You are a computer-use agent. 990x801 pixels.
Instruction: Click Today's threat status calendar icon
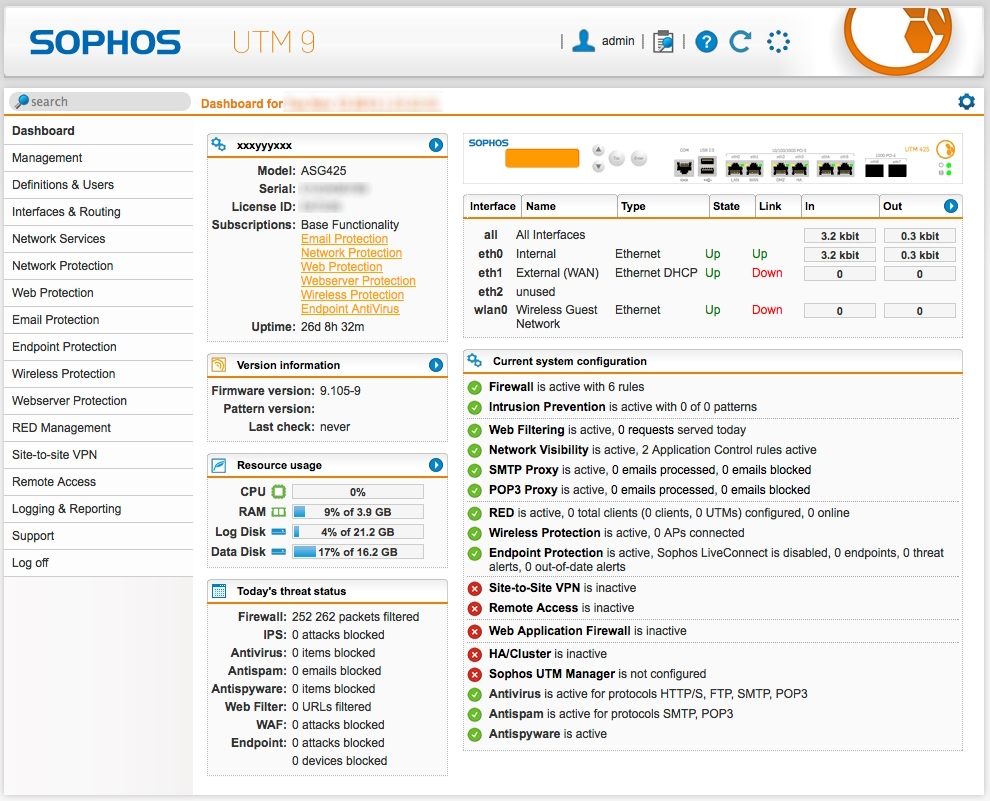tap(219, 591)
